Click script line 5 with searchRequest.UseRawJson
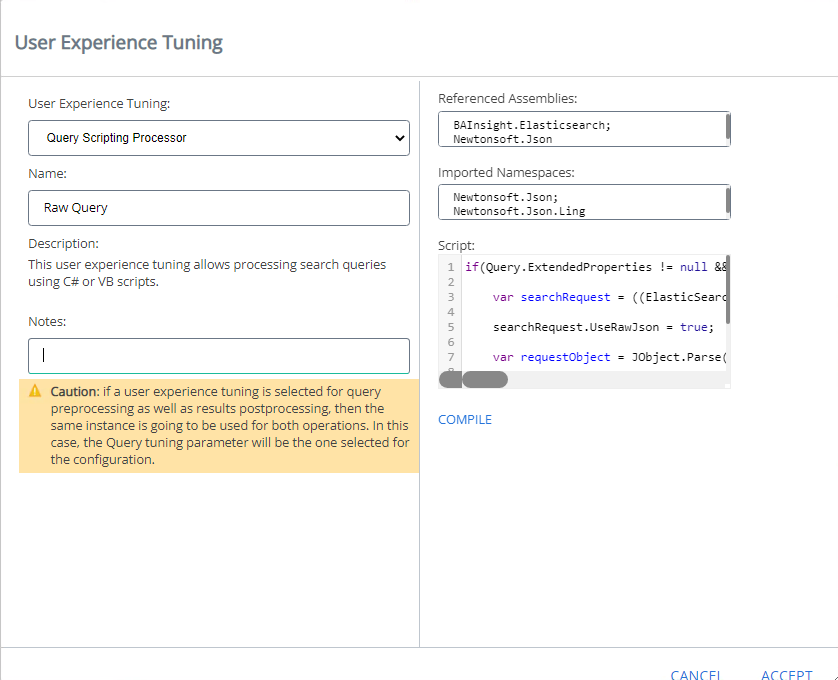This screenshot has height=680, width=838. click(603, 327)
